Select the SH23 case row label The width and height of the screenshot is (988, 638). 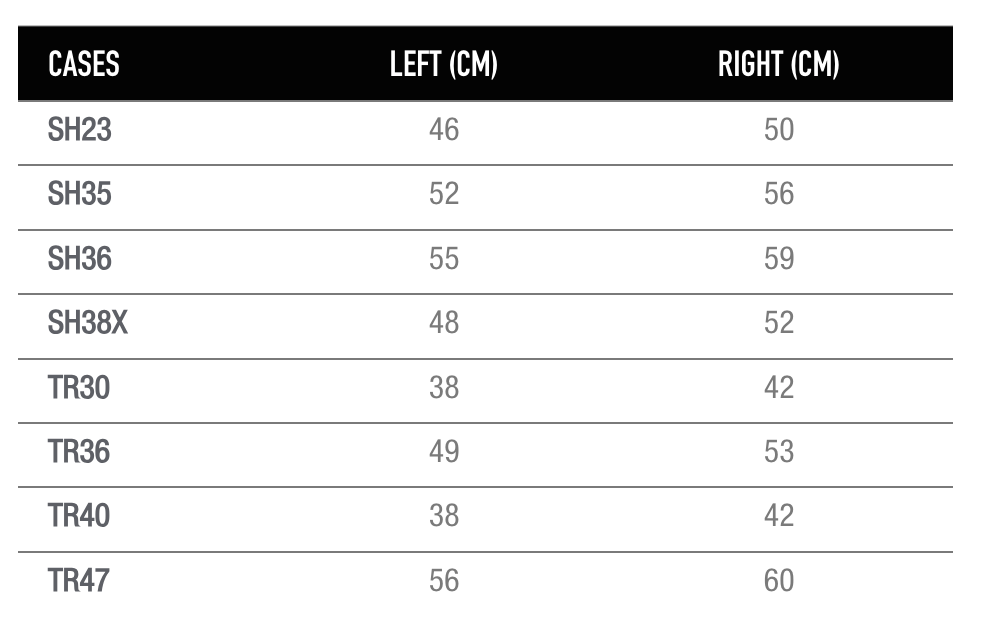[x=79, y=130]
